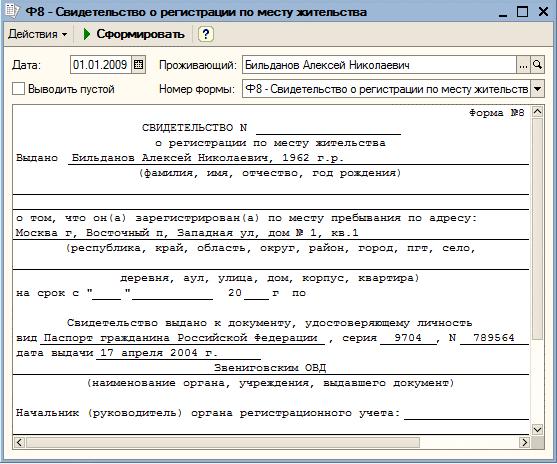557x464 pixels.
Task: Click 'Бильданов Алексей Николаевич, 1962 г.р.' line
Action: (x=207, y=158)
